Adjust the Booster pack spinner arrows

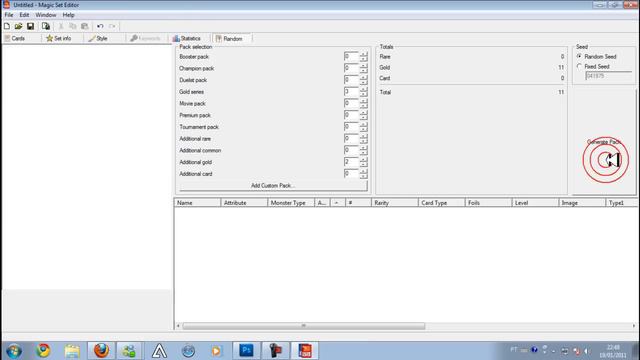tap(363, 56)
